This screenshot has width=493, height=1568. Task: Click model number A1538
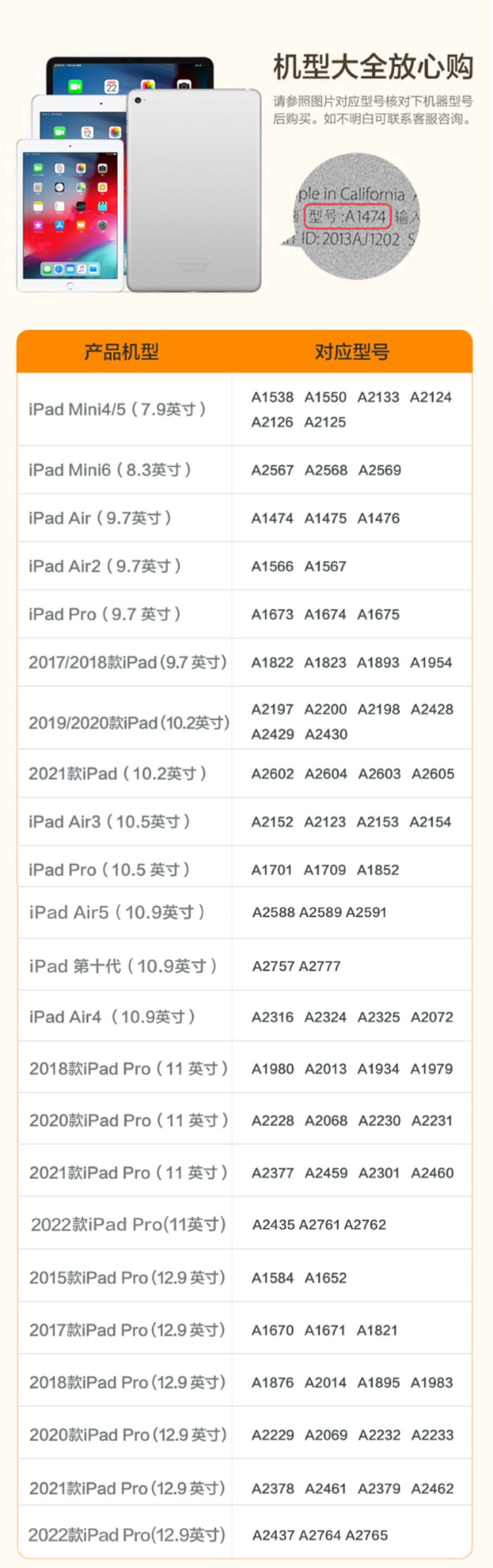point(273,397)
